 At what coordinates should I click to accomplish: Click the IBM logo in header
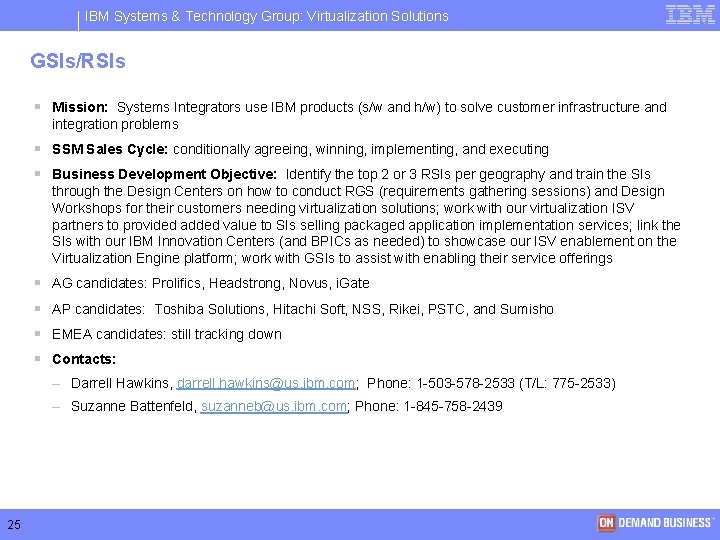coord(690,15)
